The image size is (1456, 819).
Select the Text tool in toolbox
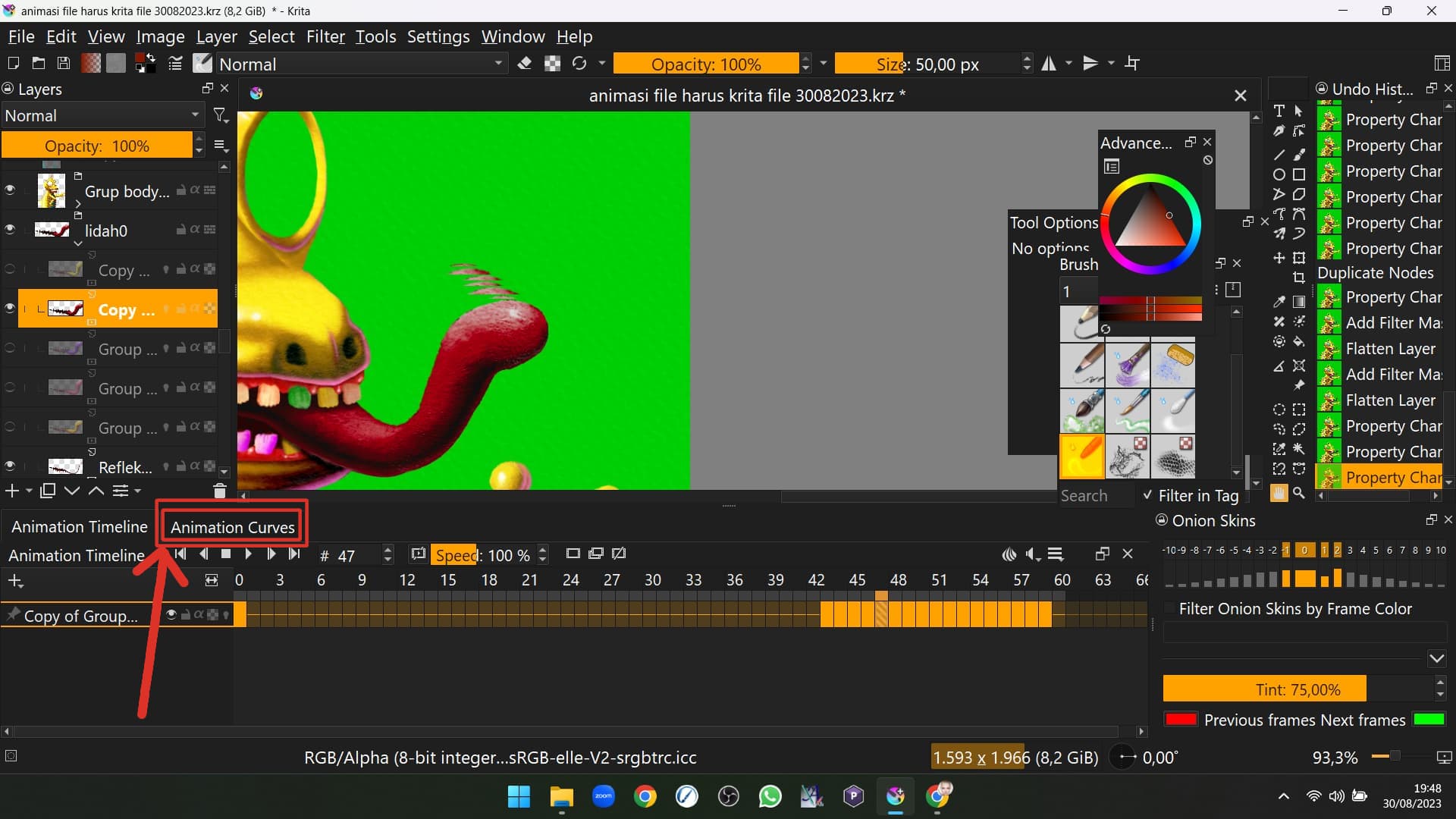[x=1279, y=111]
